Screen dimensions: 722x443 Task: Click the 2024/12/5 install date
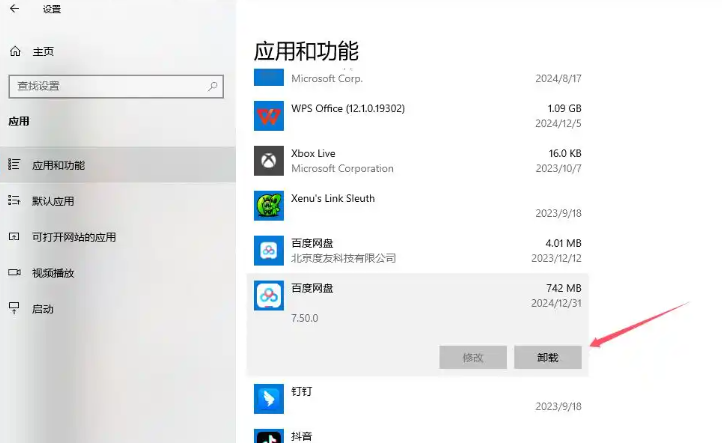point(558,123)
